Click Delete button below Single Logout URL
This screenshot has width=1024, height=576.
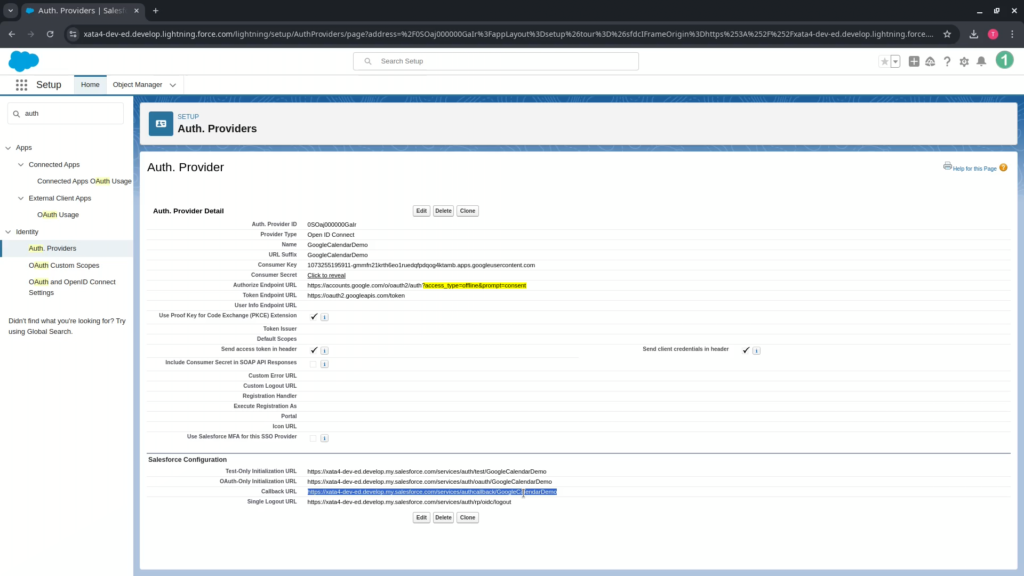(443, 517)
